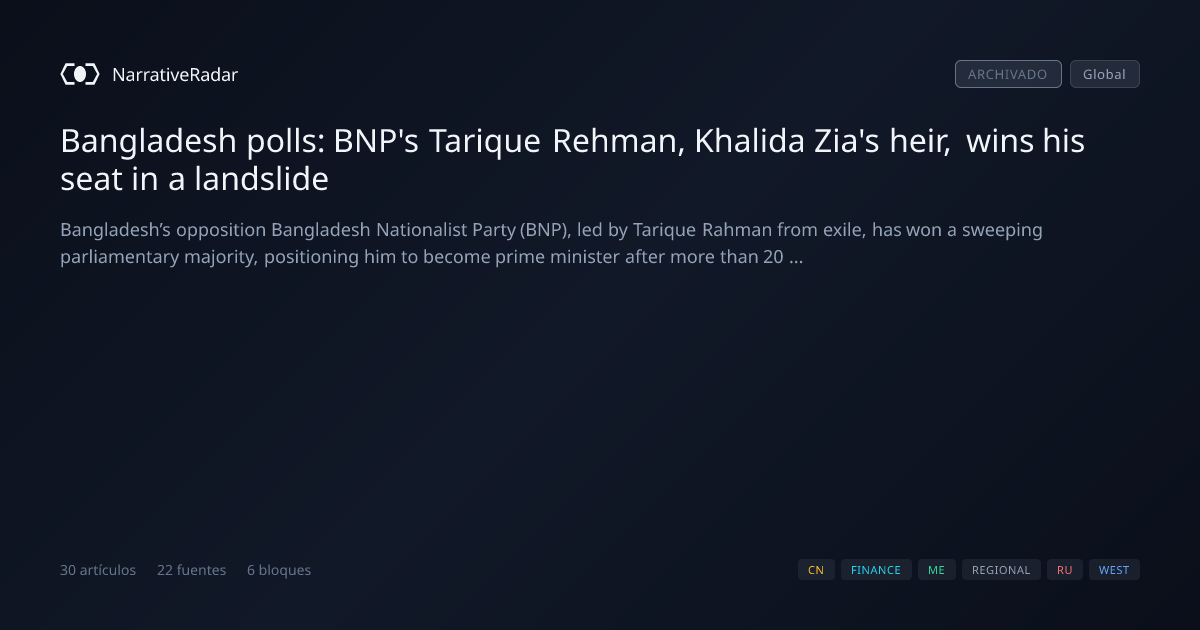Open the NarrativeRadar brand name link
Image resolution: width=1200 pixels, height=630 pixels.
click(x=175, y=74)
